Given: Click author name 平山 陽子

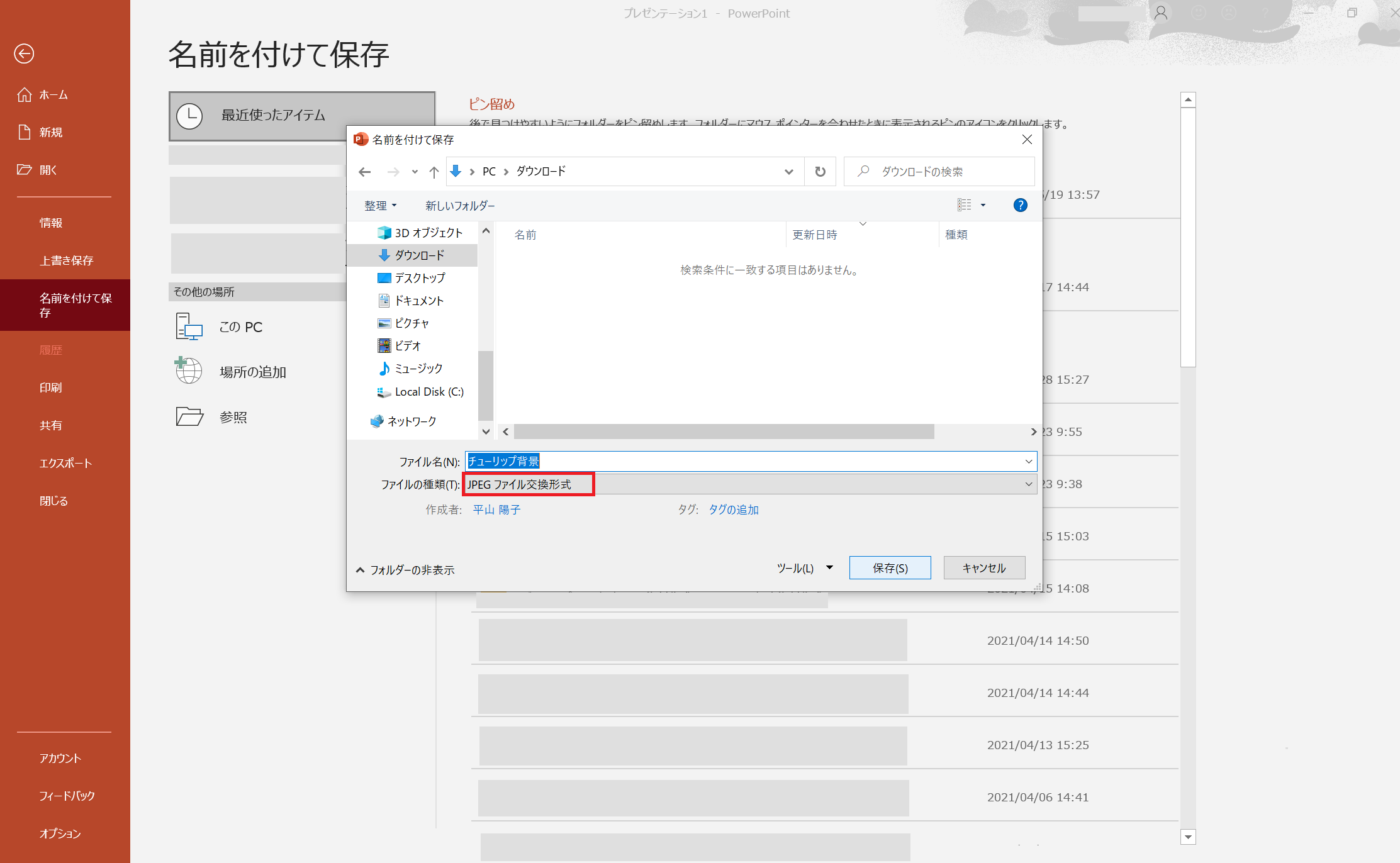Looking at the screenshot, I should pyautogui.click(x=496, y=509).
